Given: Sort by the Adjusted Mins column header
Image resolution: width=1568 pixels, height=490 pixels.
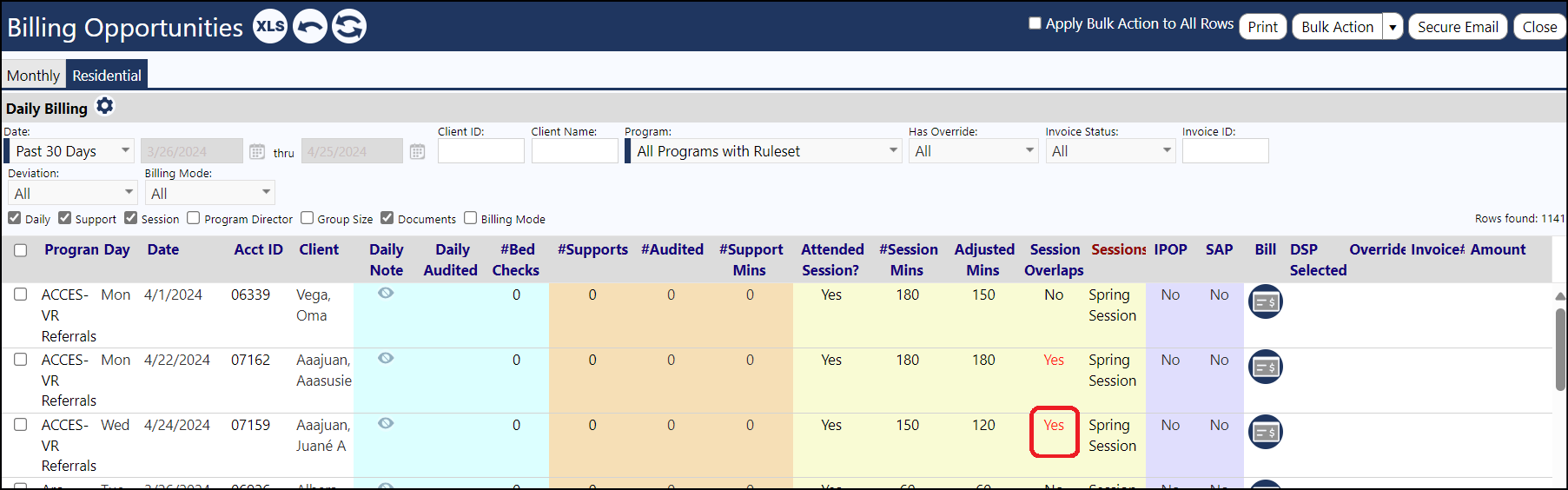Looking at the screenshot, I should click(x=984, y=260).
